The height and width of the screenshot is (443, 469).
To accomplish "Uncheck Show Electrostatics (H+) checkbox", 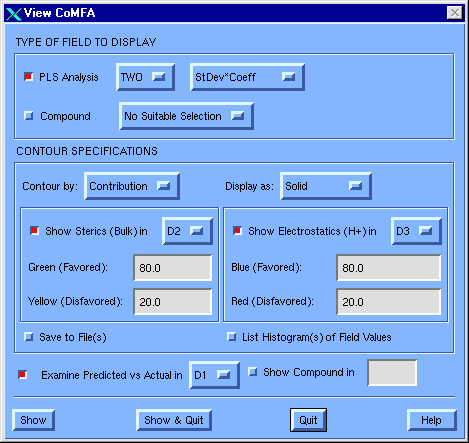I will pos(237,231).
